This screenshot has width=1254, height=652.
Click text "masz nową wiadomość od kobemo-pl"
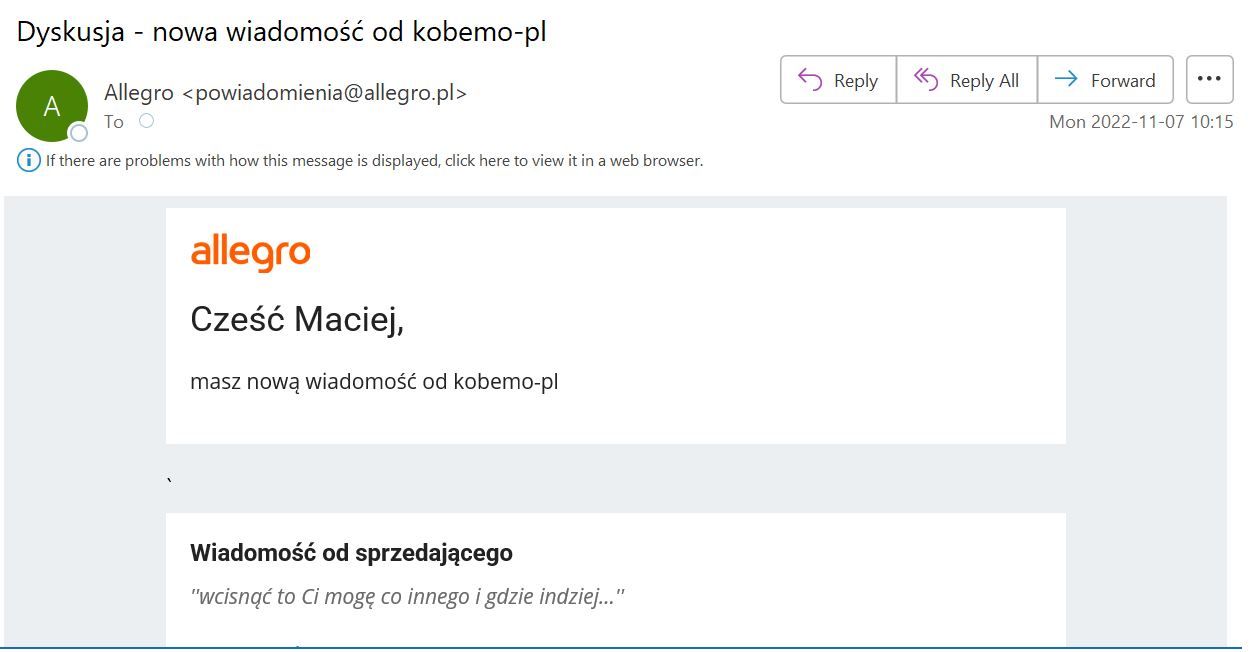coord(374,381)
